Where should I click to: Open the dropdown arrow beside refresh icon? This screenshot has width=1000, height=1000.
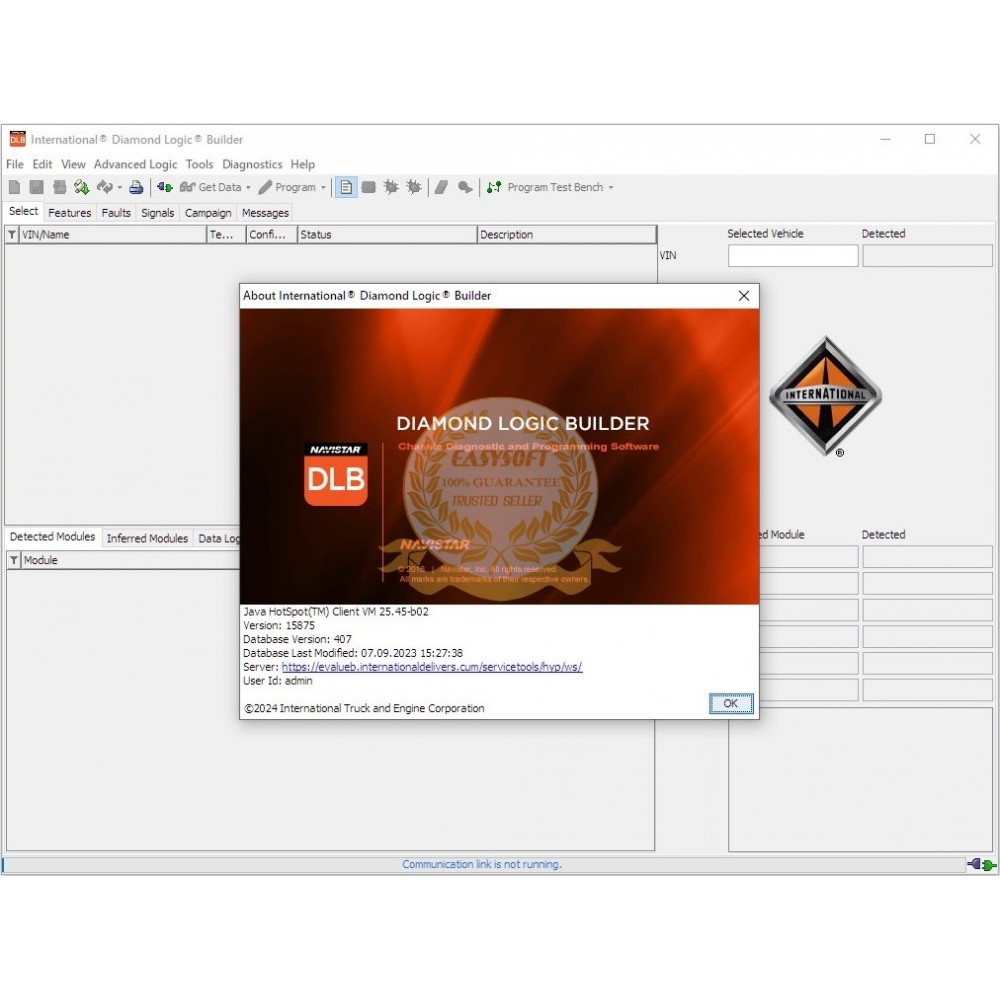click(119, 188)
